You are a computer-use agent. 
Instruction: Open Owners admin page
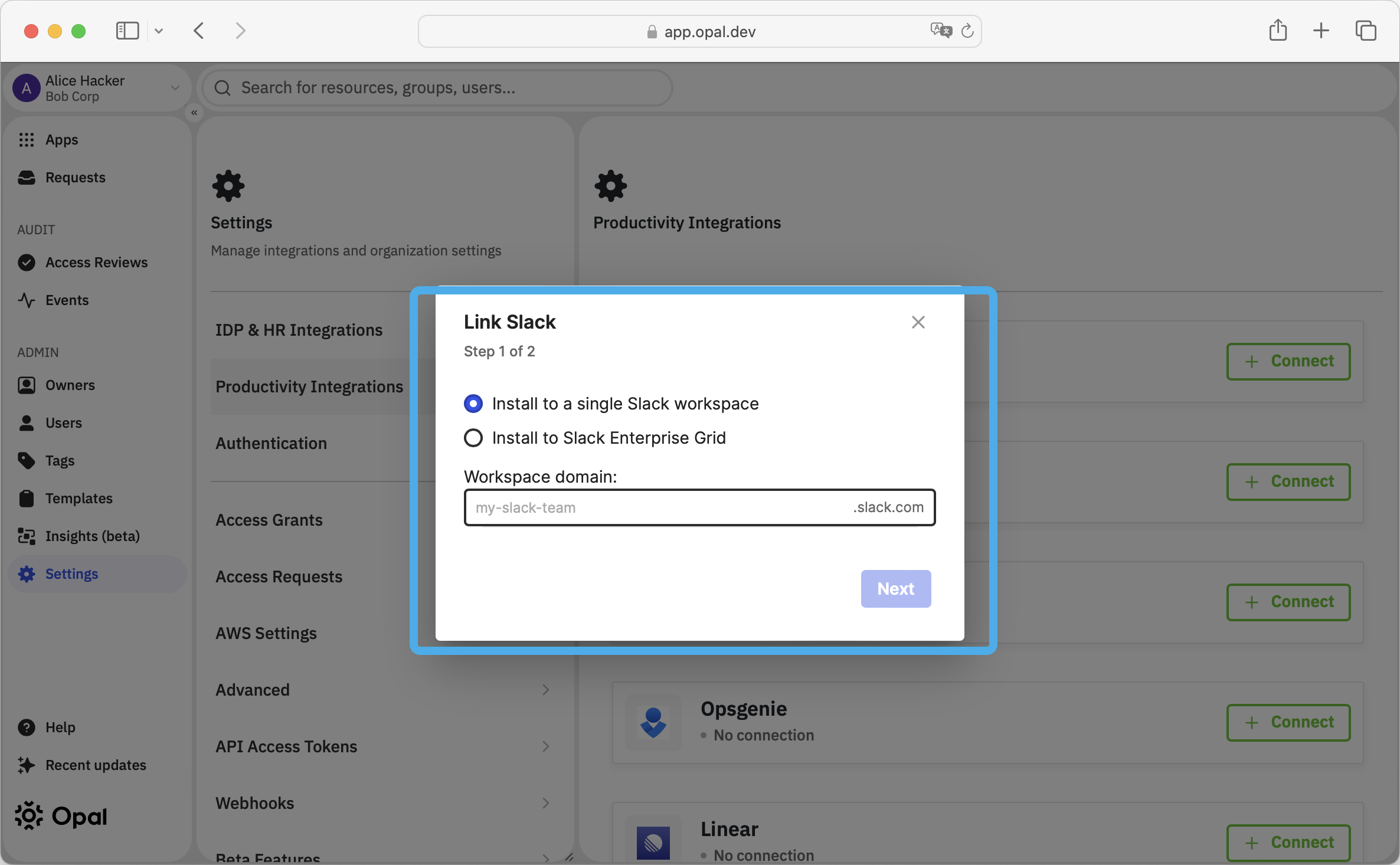coord(97,385)
